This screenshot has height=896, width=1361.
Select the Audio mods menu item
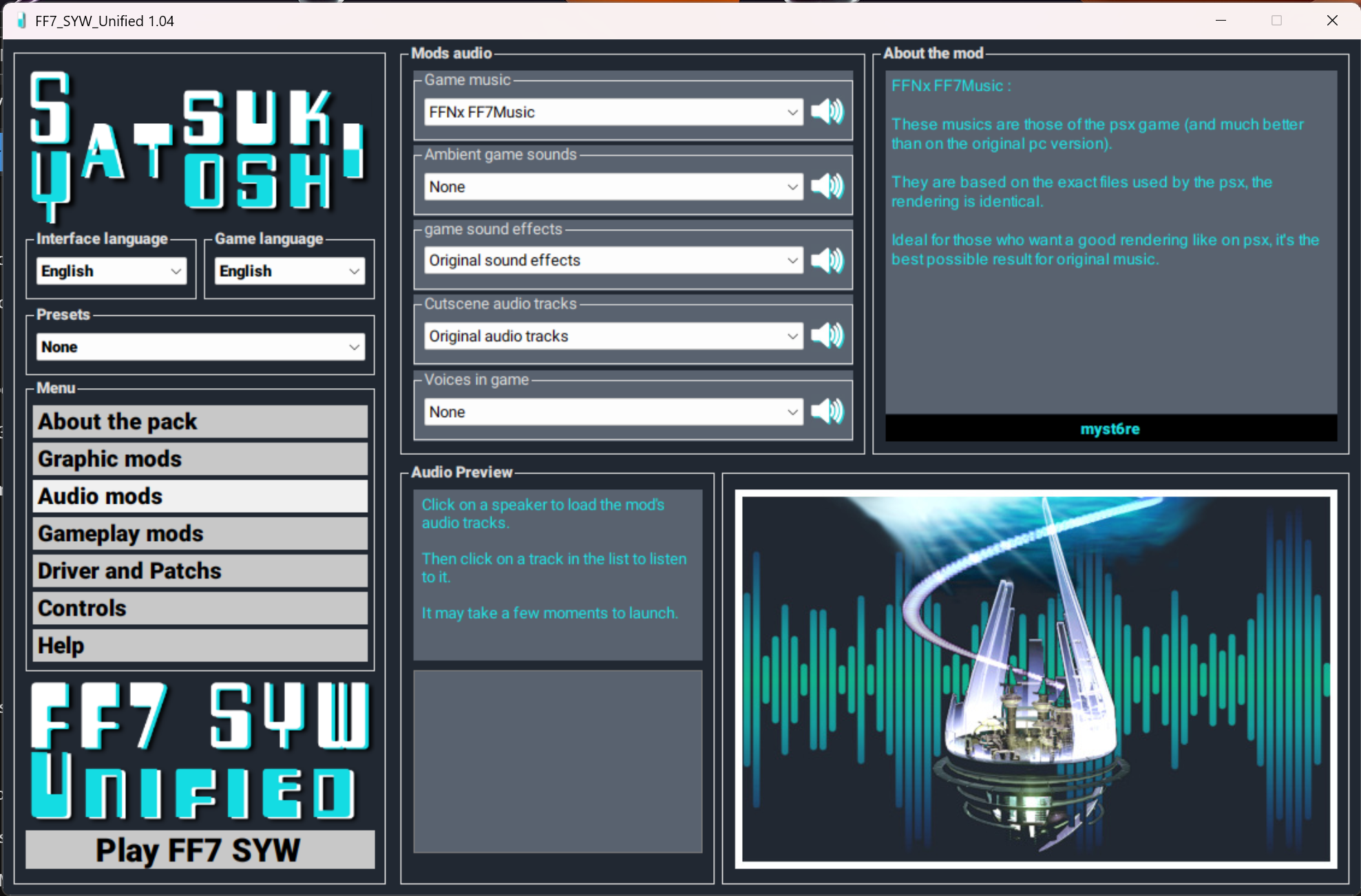point(200,496)
